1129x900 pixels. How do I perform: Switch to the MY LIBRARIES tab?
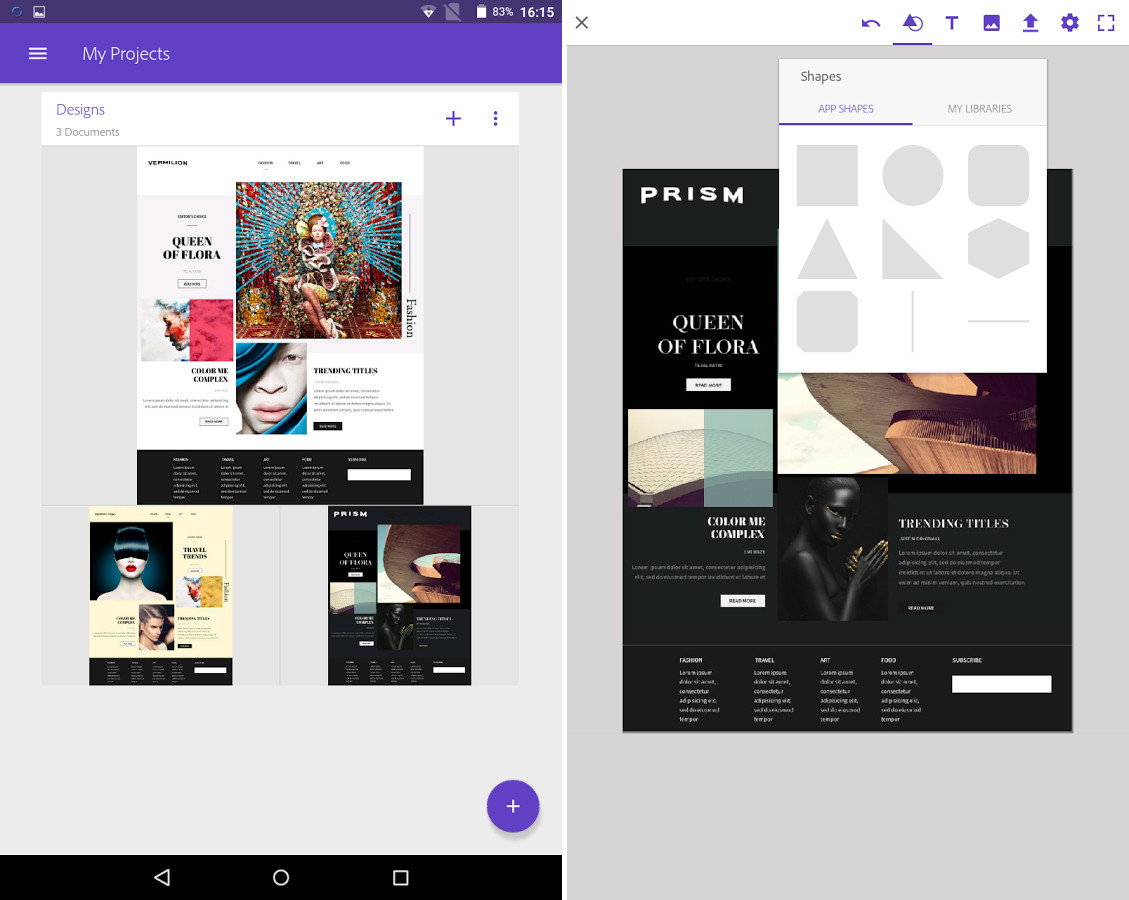point(979,108)
